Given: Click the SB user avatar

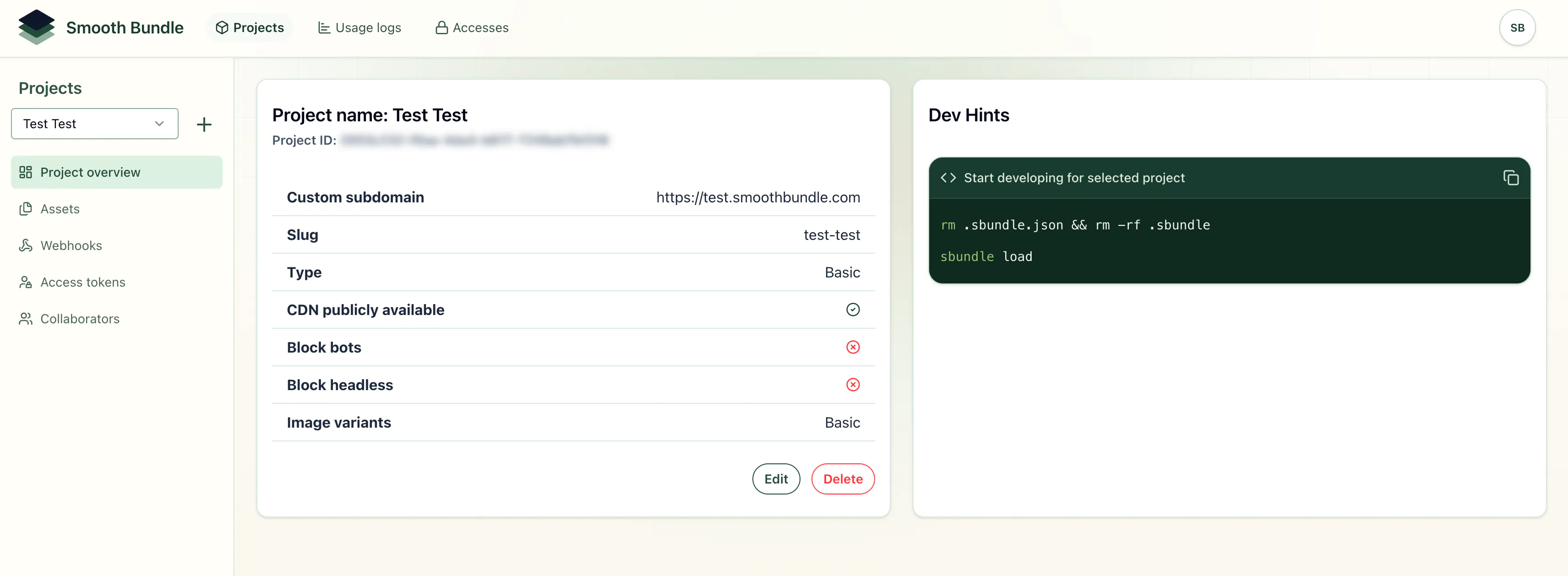Looking at the screenshot, I should tap(1517, 27).
